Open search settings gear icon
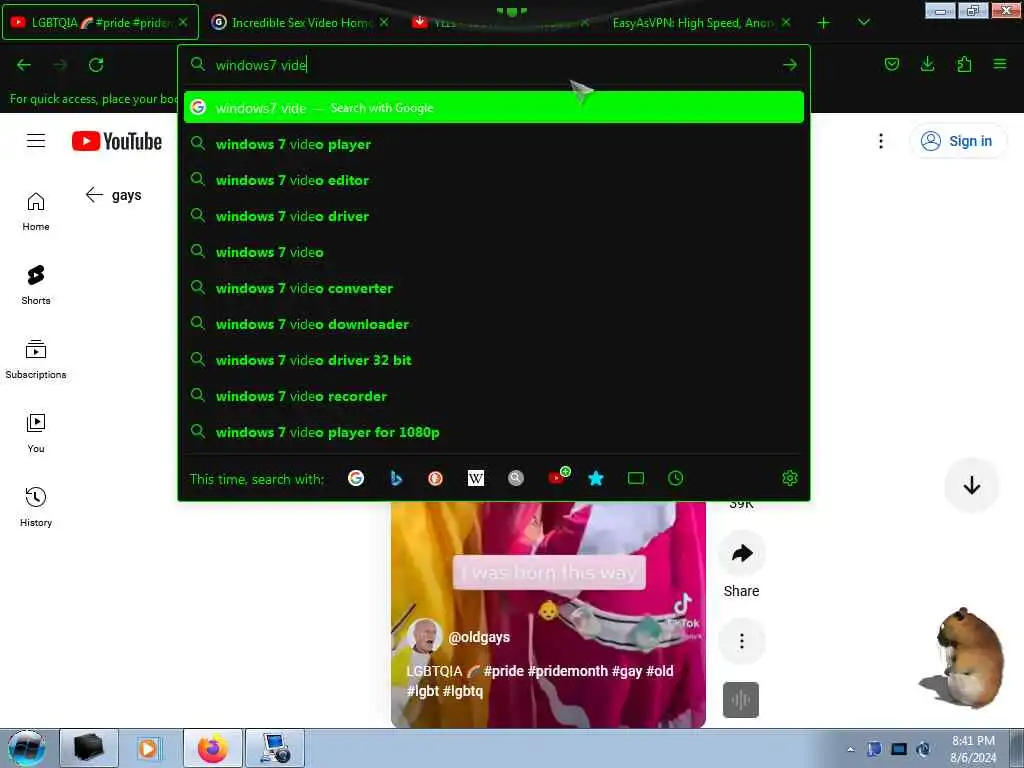Viewport: 1024px width, 768px height. pos(790,478)
